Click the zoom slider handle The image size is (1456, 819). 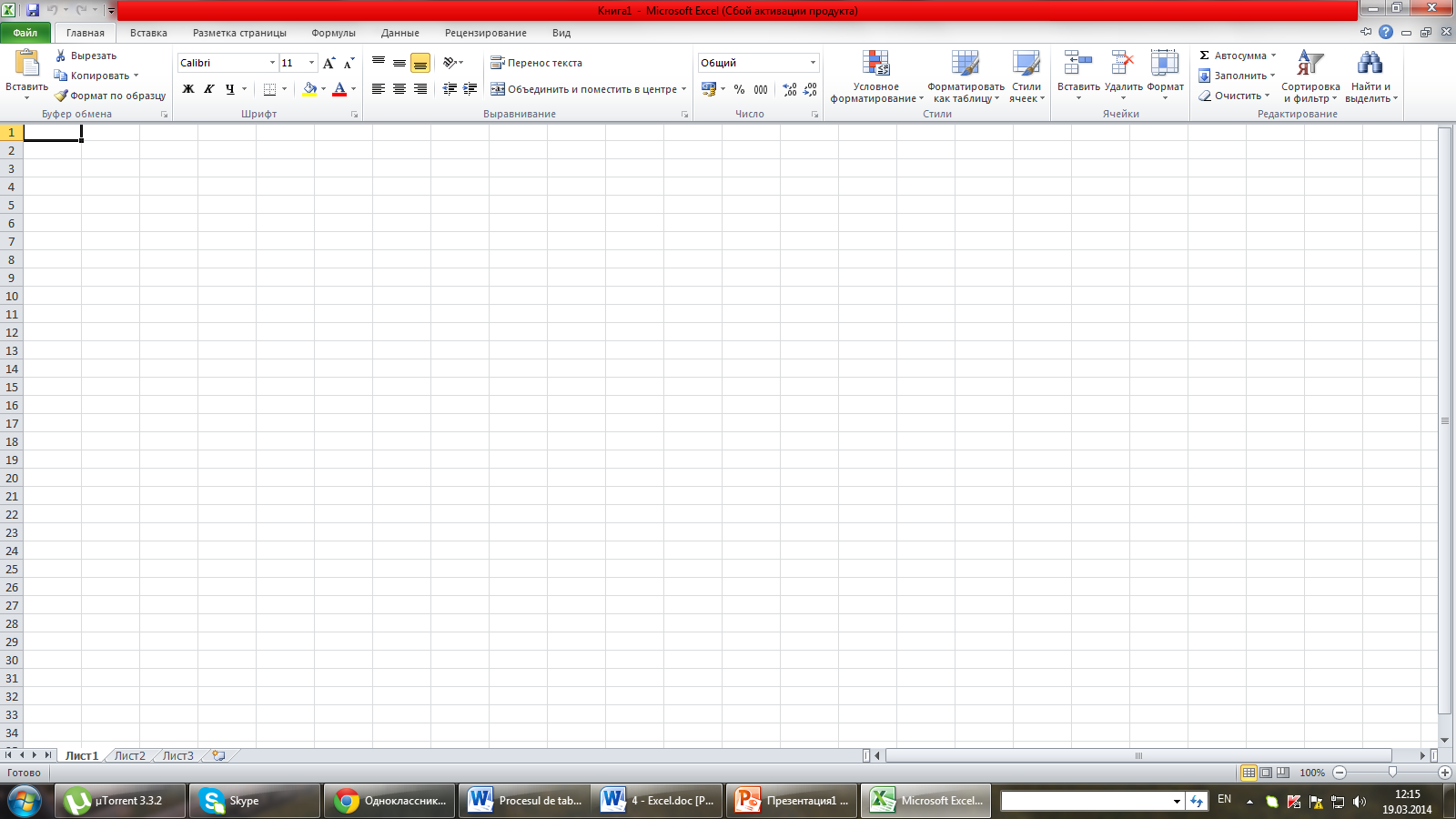(x=1392, y=773)
